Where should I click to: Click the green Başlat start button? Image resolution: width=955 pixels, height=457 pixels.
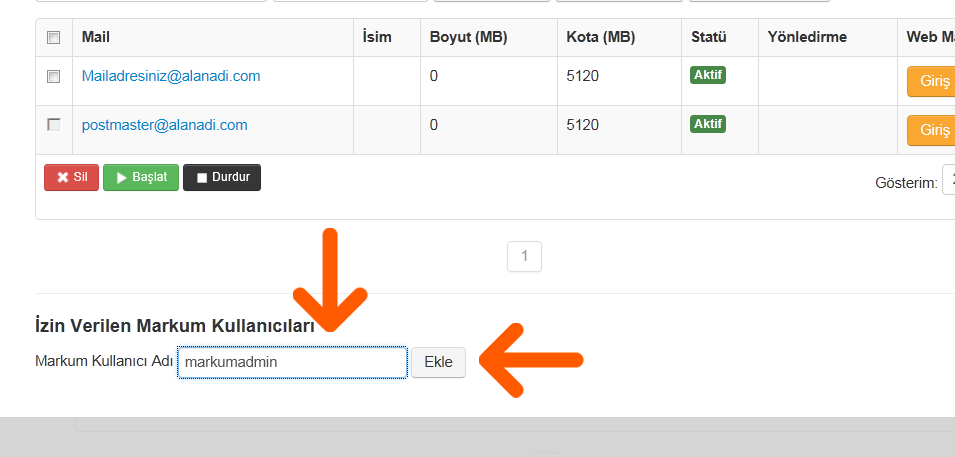(x=141, y=177)
